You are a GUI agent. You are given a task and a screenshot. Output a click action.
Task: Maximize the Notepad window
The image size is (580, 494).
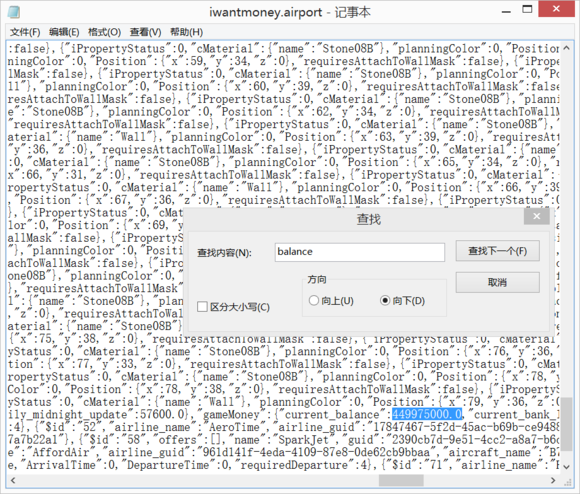[527, 9]
